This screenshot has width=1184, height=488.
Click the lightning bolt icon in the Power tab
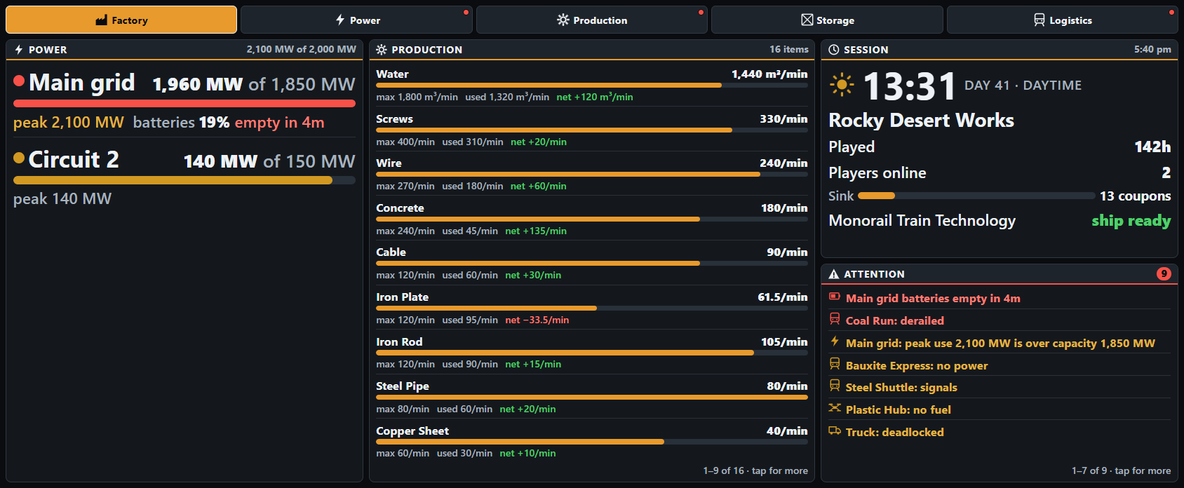(x=340, y=20)
